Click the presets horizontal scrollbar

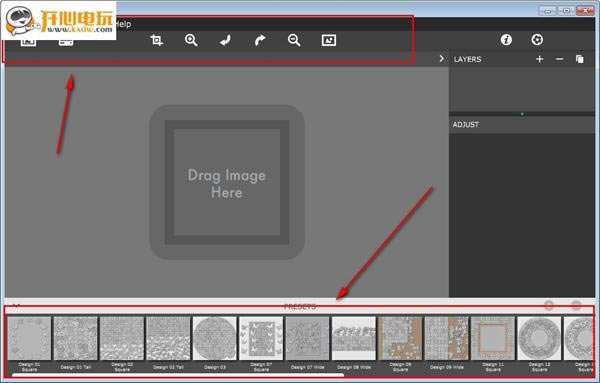[178, 375]
